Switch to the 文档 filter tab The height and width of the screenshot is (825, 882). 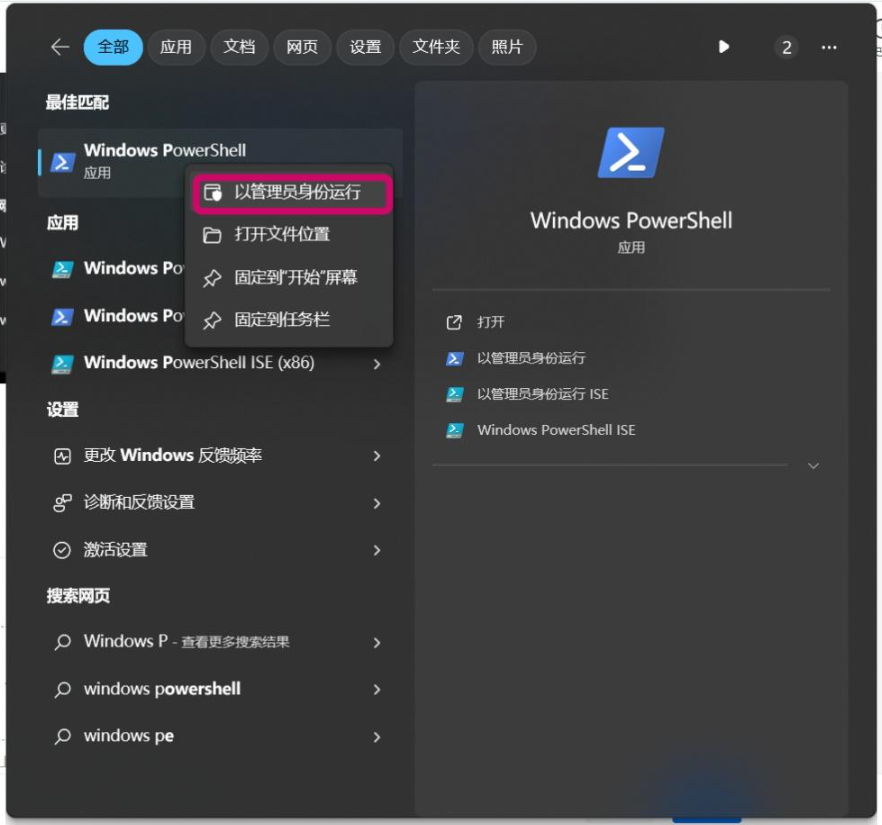click(239, 47)
